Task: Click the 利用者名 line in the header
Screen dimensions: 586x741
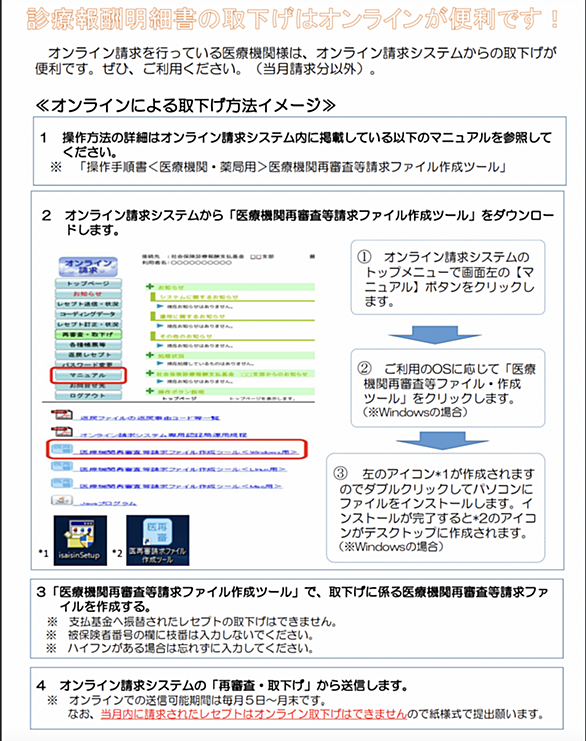Action: point(186,263)
